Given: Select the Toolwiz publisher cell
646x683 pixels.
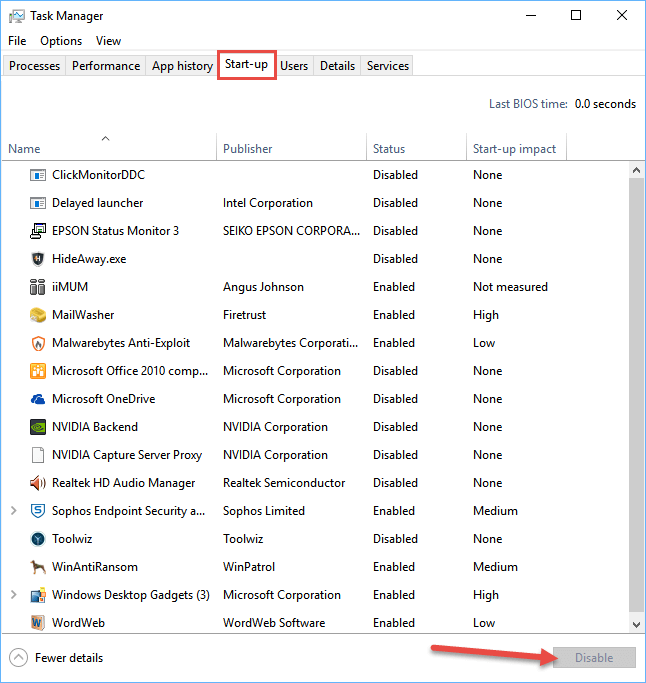Looking at the screenshot, I should (243, 539).
